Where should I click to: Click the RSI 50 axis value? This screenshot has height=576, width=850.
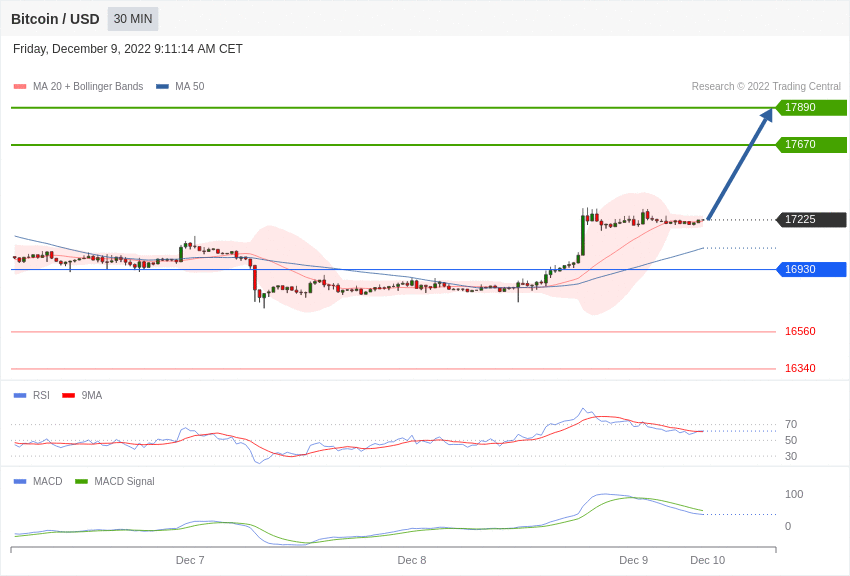pos(791,441)
